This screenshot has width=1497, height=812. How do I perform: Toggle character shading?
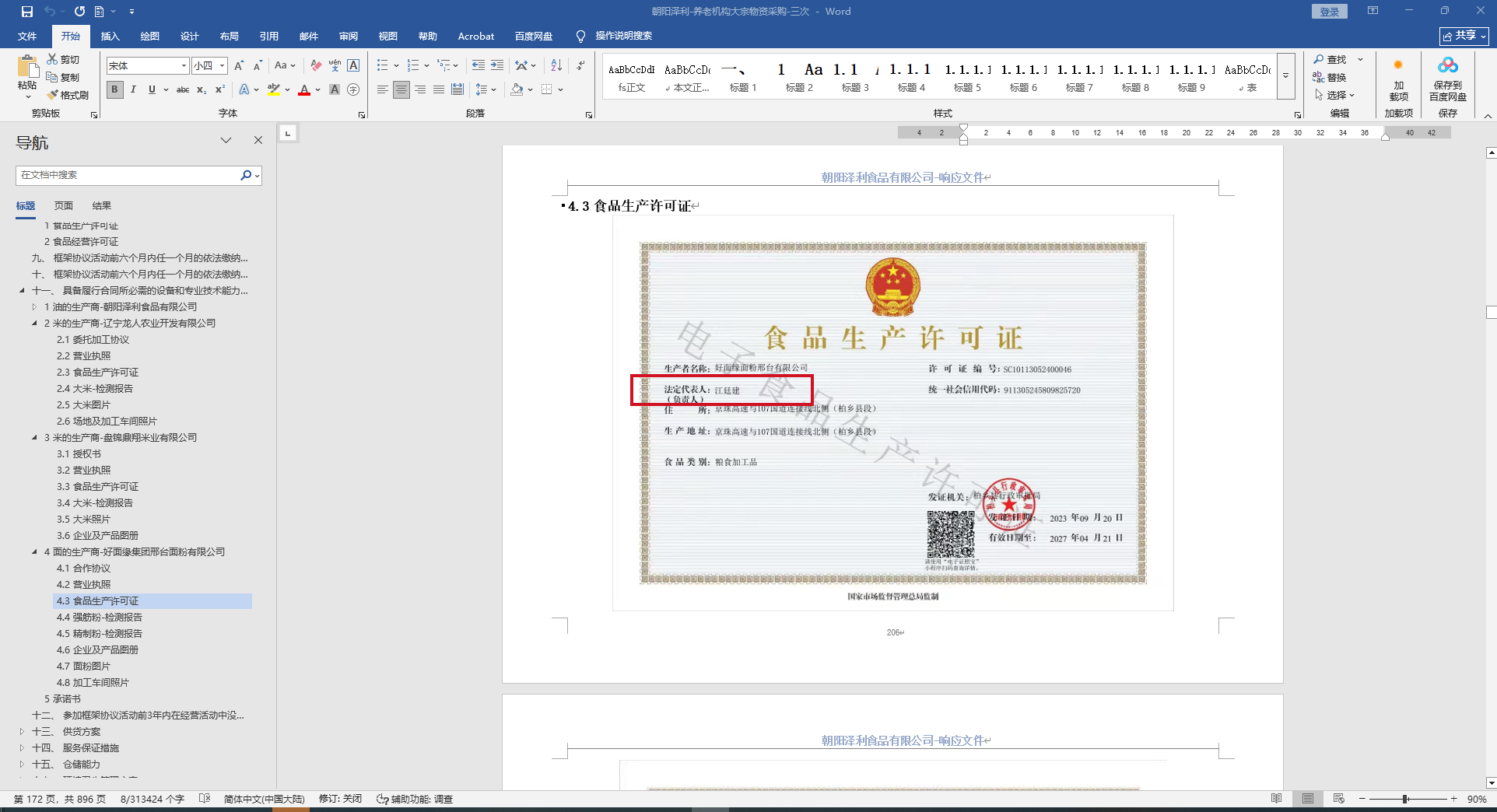[x=335, y=89]
